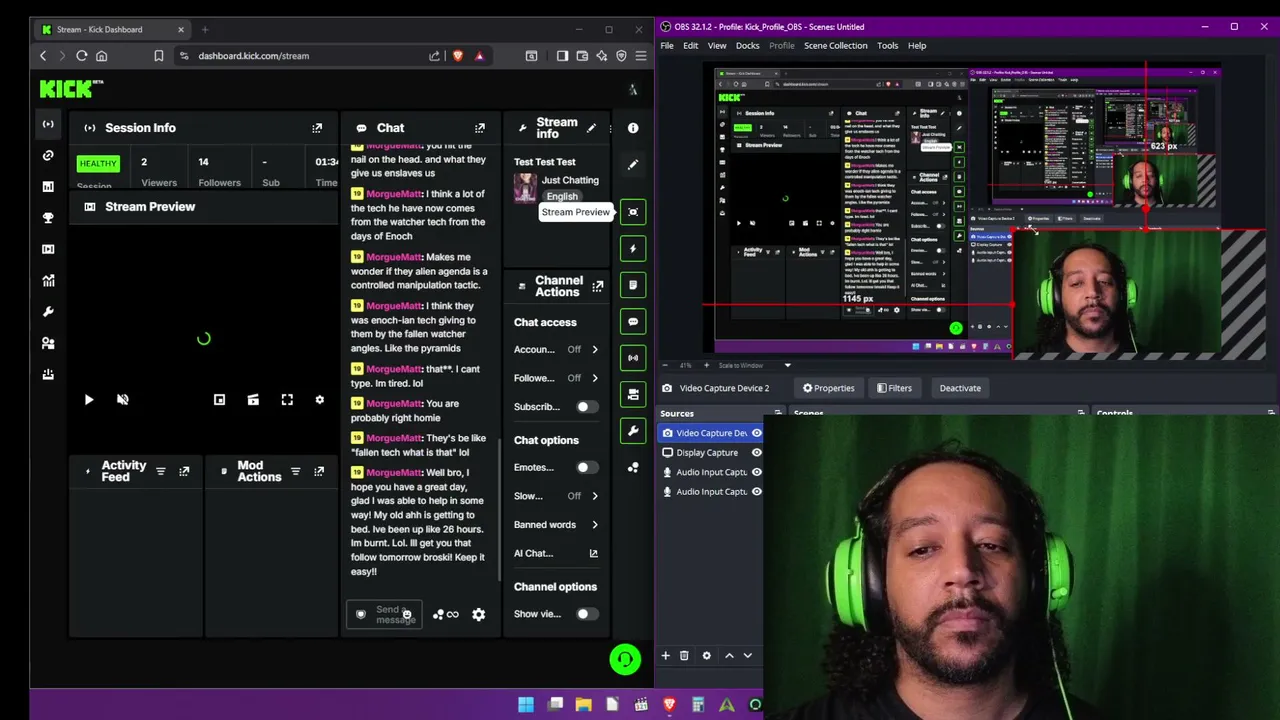Image resolution: width=1280 pixels, height=720 pixels.
Task: Toggle the Show viewer count switch
Action: [587, 614]
